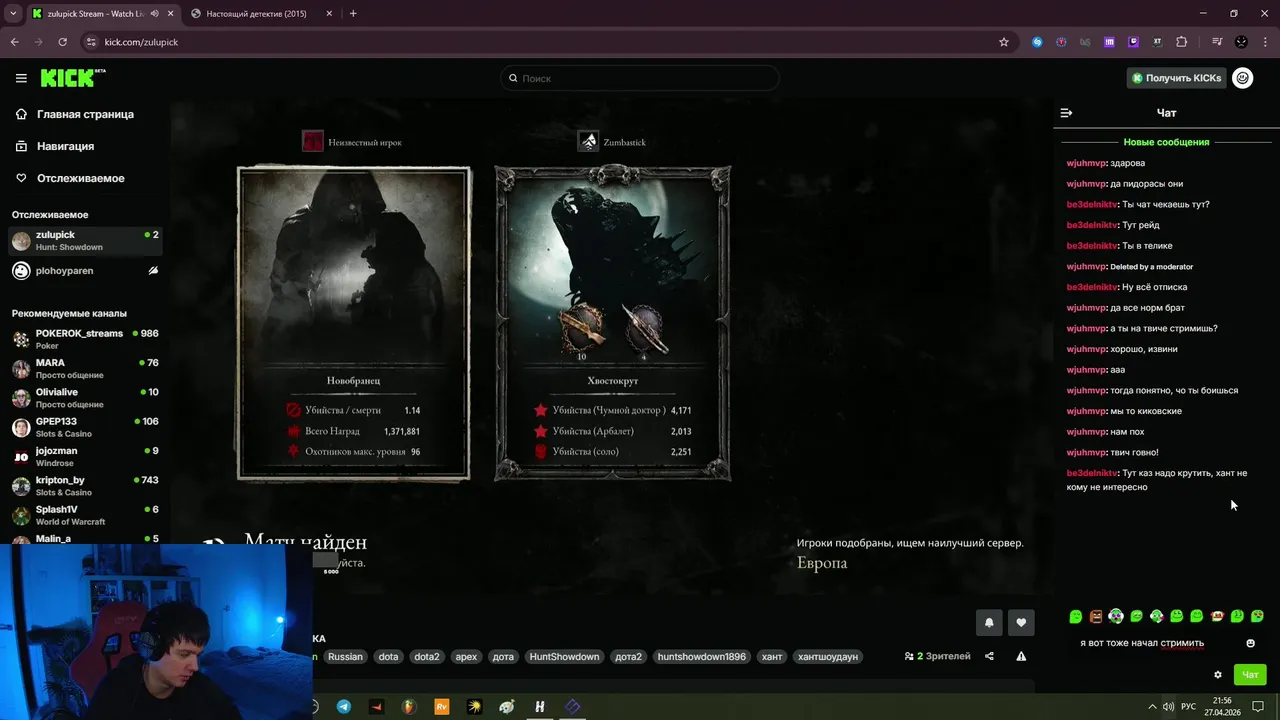This screenshot has width=1280, height=720.
Task: Insert the brown angry face emote
Action: pos(1096,617)
